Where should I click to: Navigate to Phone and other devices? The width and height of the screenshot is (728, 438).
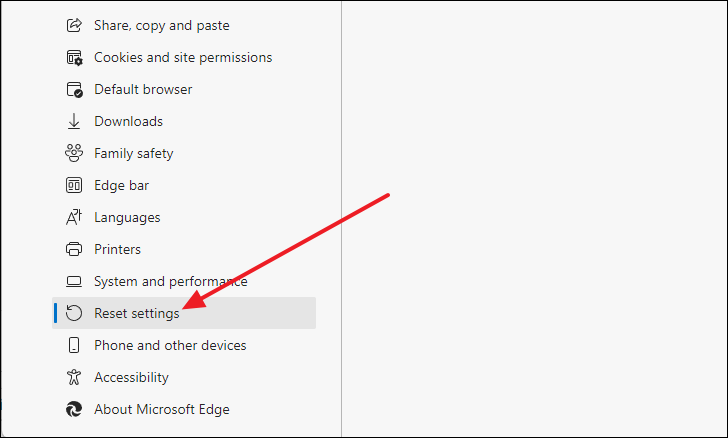click(x=170, y=345)
